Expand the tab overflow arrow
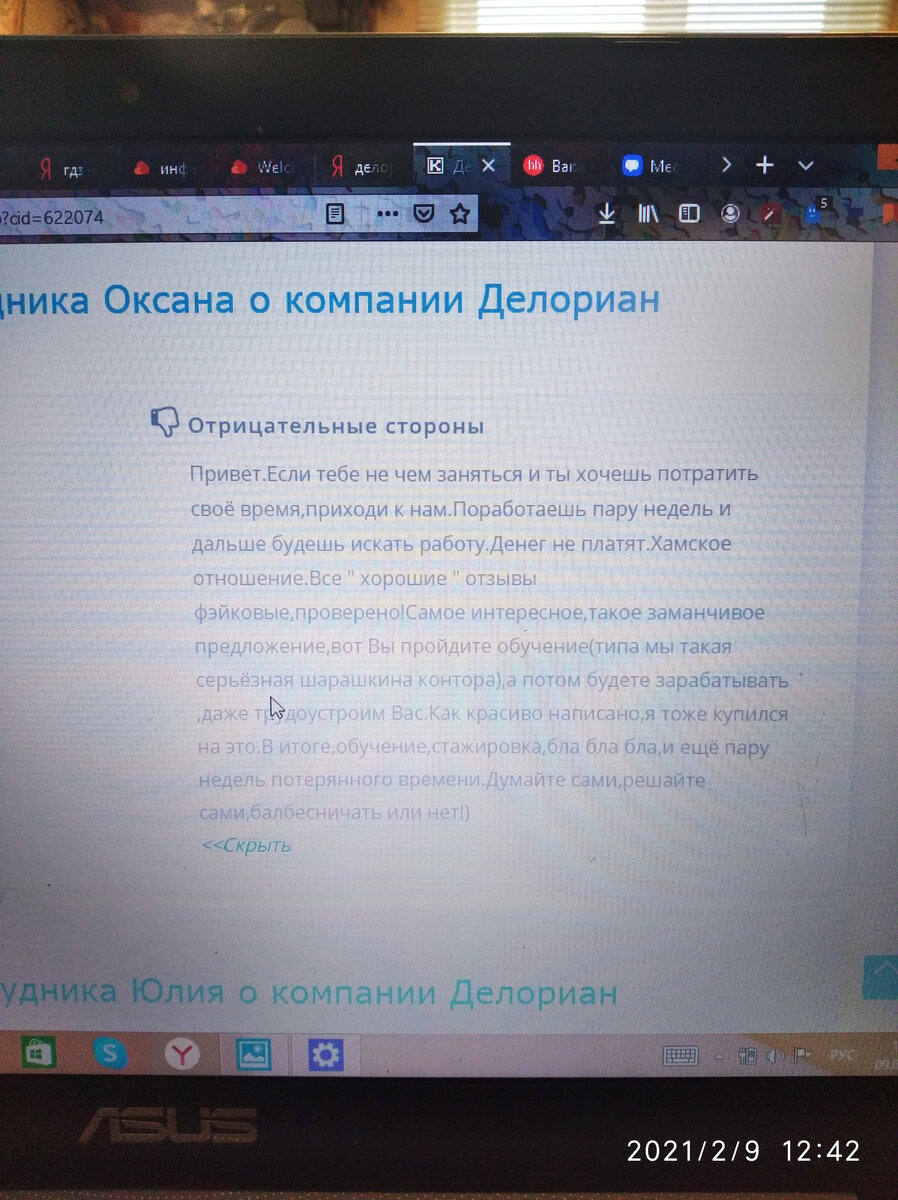The height and width of the screenshot is (1200, 898). 726,166
